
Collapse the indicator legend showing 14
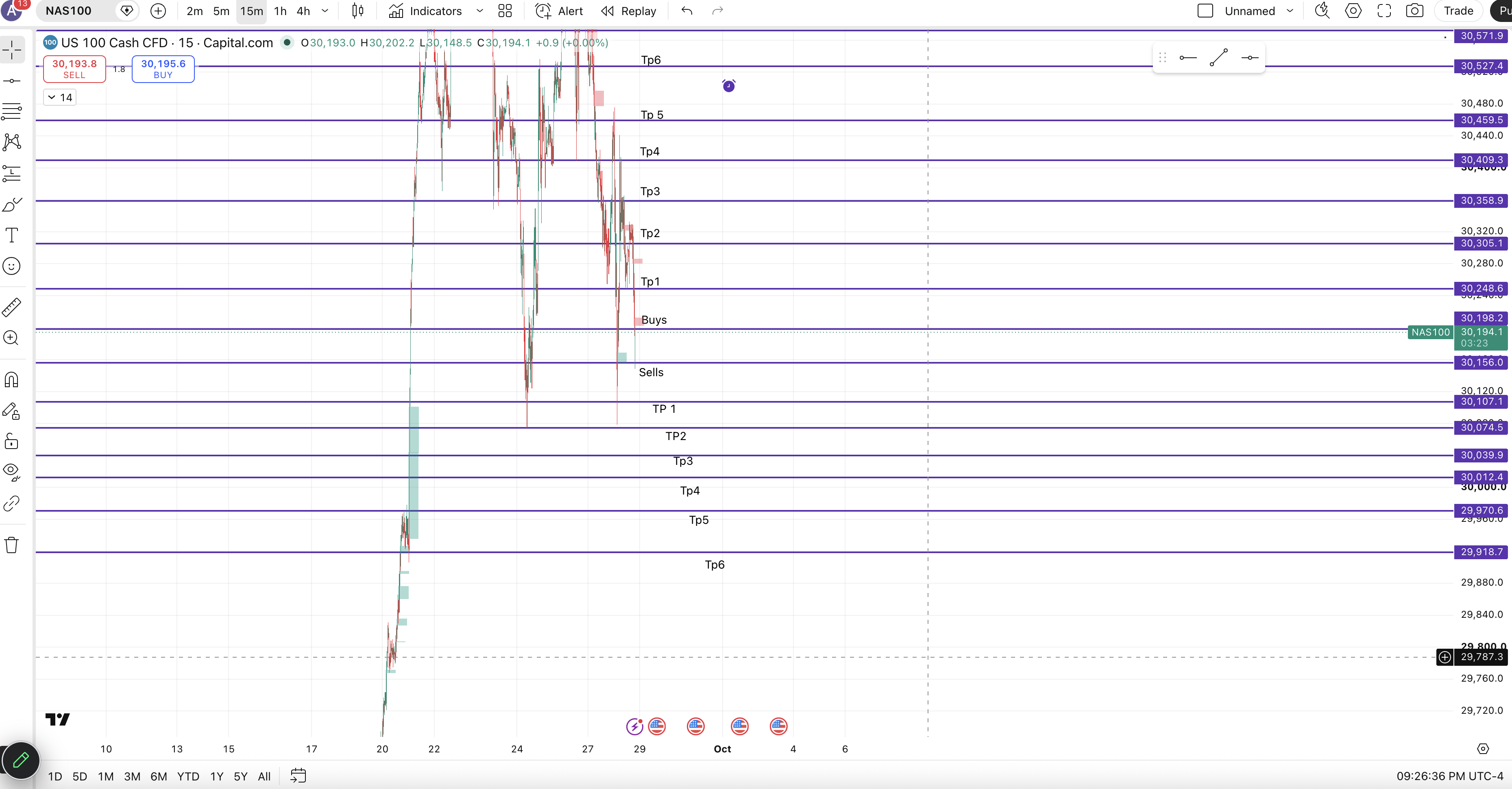[60, 98]
